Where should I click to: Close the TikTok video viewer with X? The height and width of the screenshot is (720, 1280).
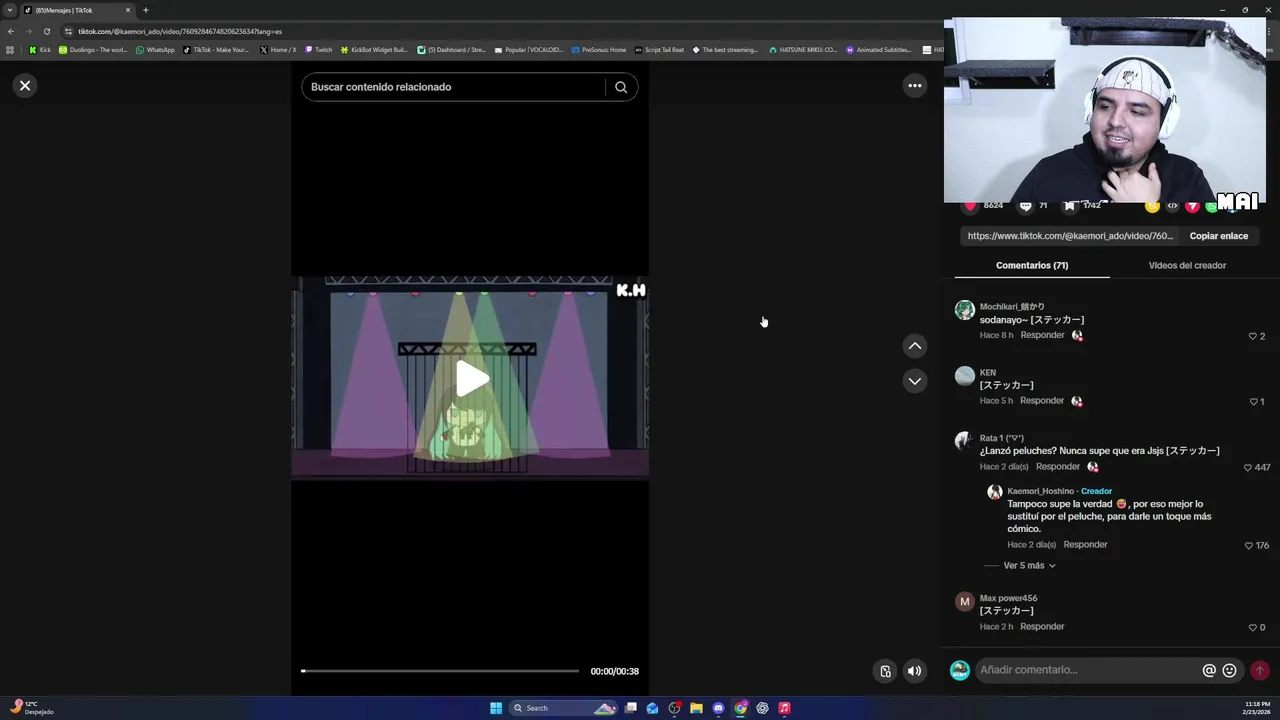tap(25, 86)
